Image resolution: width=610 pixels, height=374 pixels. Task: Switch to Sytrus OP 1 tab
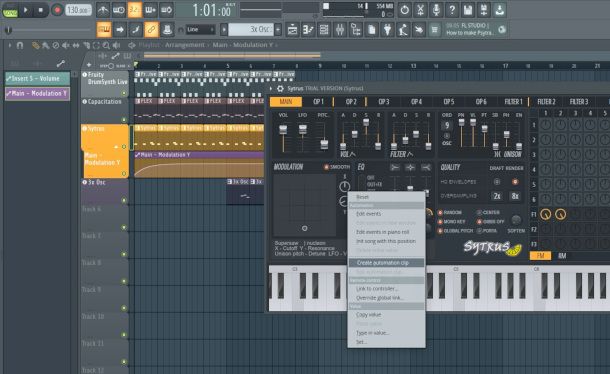click(x=318, y=102)
